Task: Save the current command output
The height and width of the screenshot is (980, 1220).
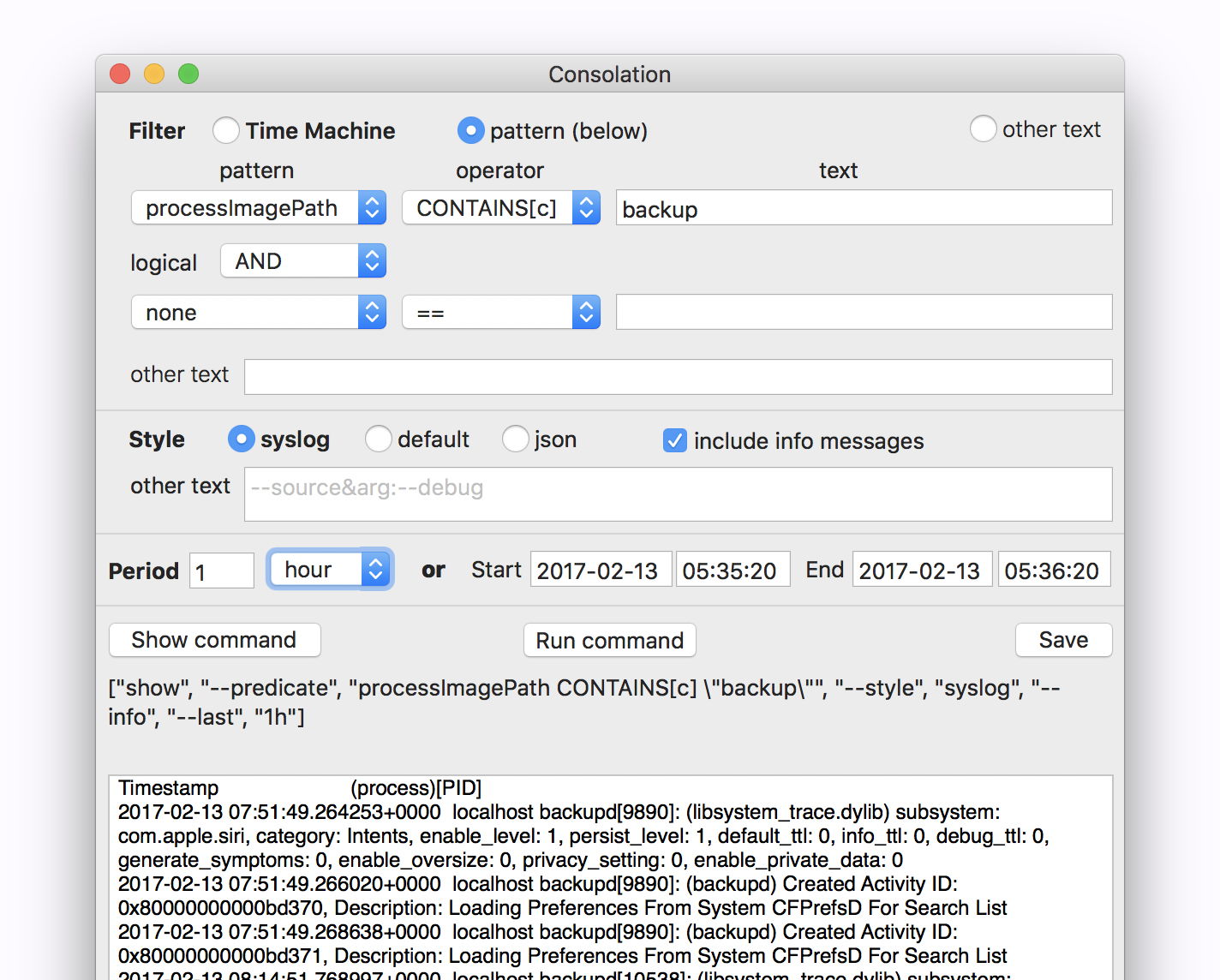Action: 1063,640
